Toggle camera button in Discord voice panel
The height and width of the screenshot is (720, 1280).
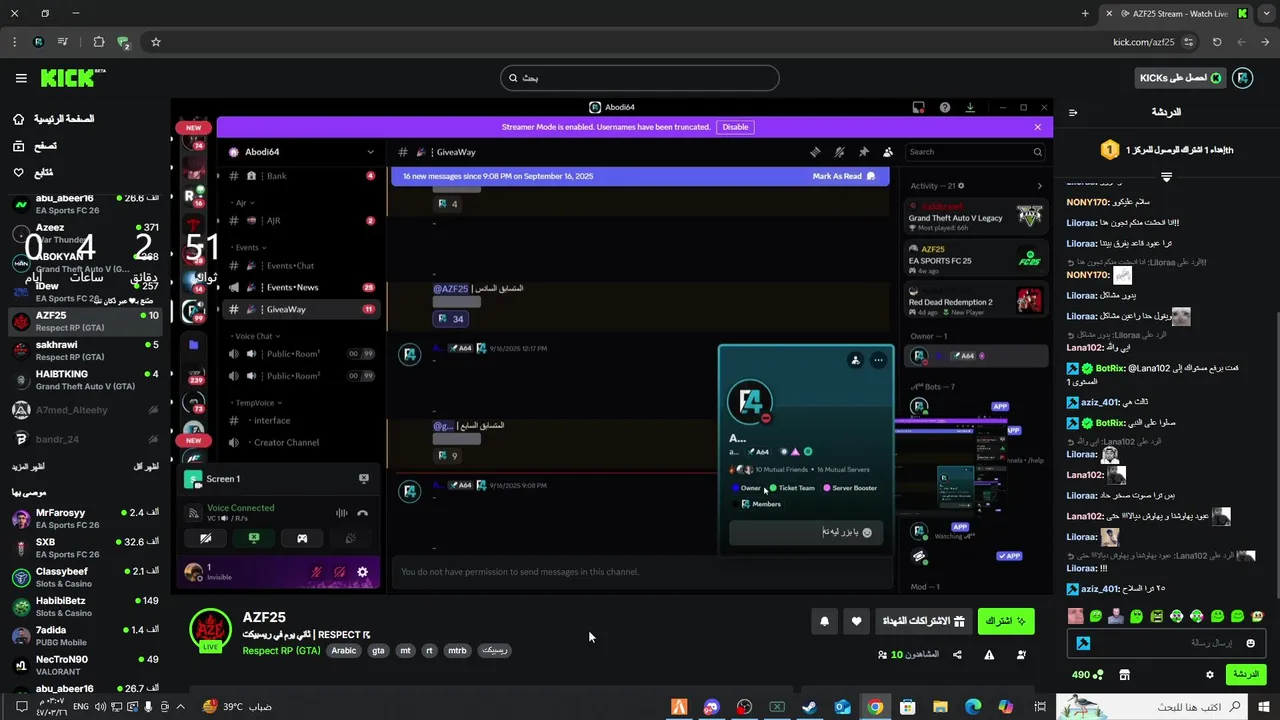click(205, 538)
